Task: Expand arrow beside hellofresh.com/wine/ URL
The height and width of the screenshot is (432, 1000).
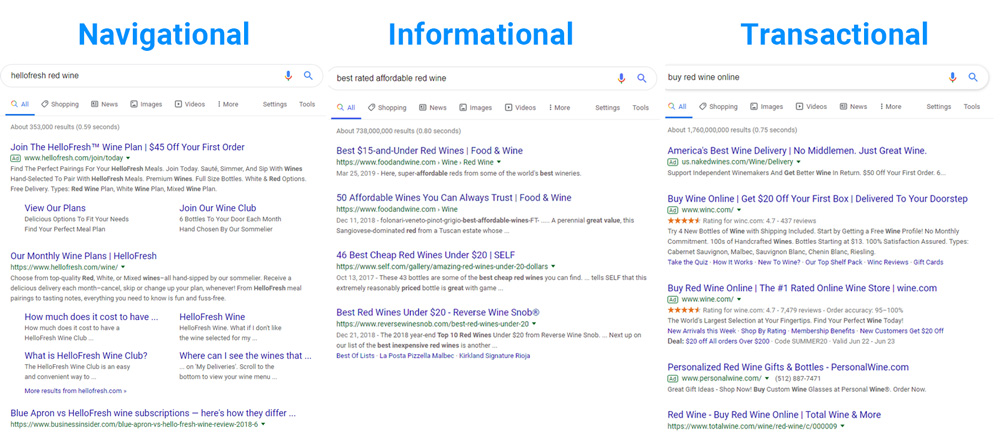Action: pyautogui.click(x=122, y=266)
